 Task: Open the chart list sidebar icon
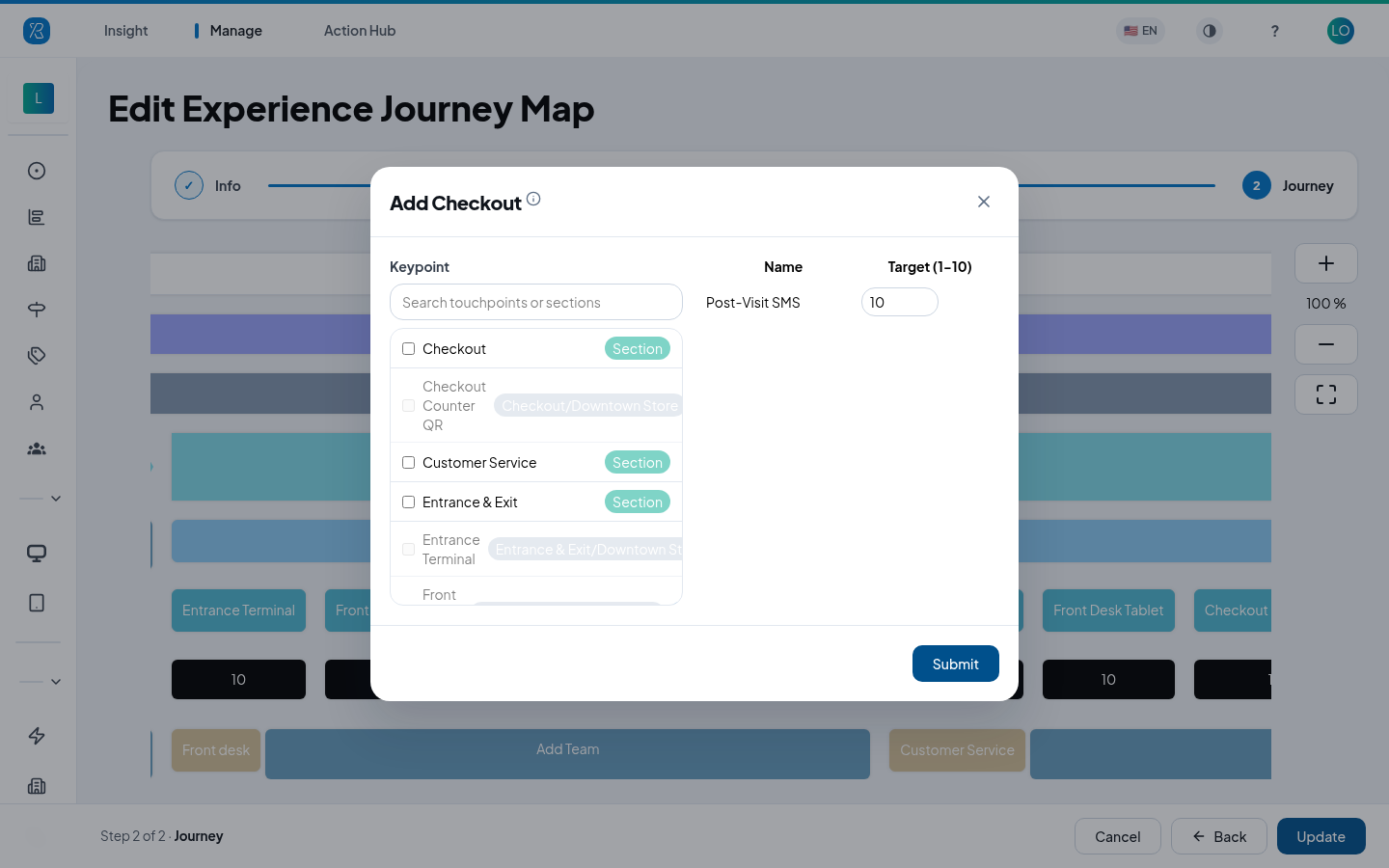coord(37,217)
